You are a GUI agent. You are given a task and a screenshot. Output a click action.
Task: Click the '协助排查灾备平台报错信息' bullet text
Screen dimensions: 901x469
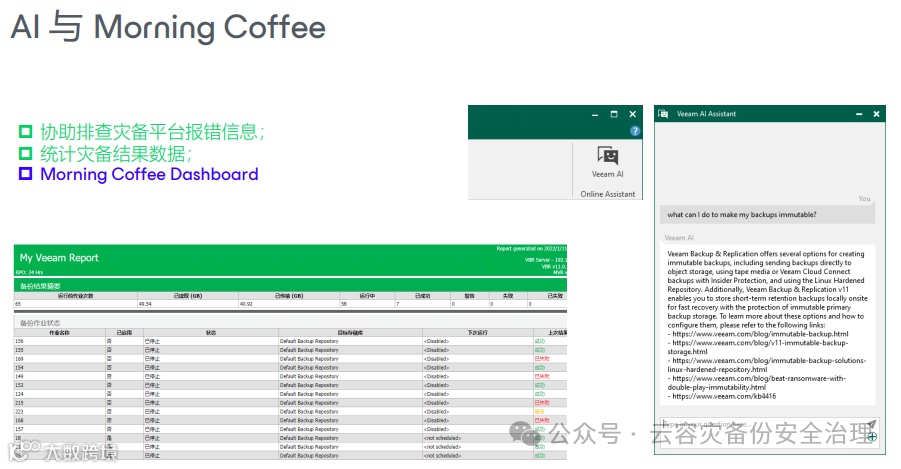click(152, 132)
